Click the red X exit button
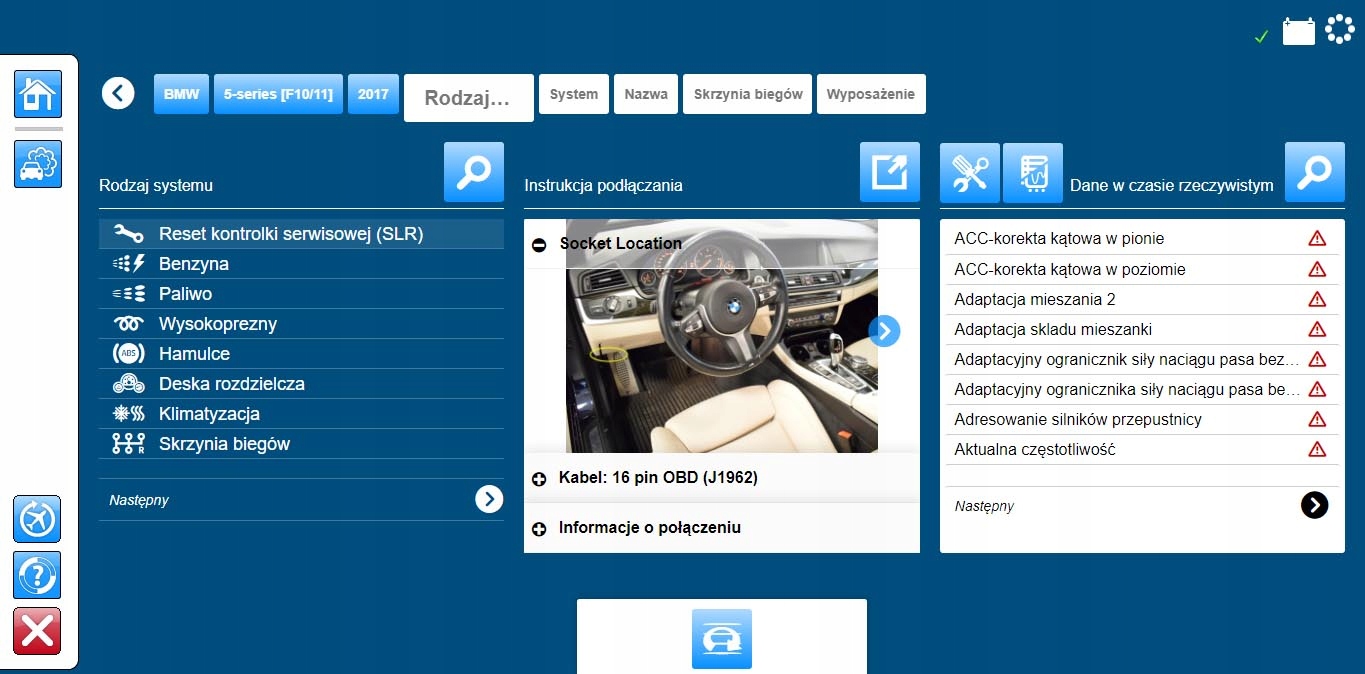 pyautogui.click(x=38, y=631)
